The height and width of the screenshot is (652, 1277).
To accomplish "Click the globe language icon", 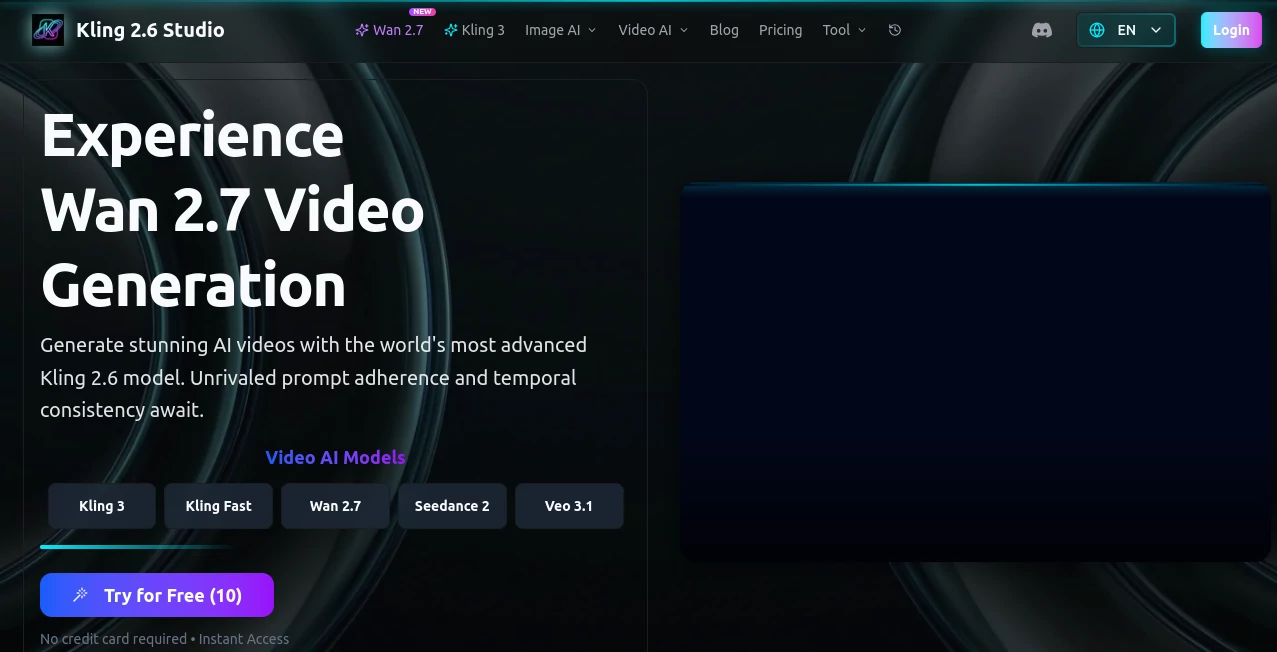I will pyautogui.click(x=1097, y=30).
